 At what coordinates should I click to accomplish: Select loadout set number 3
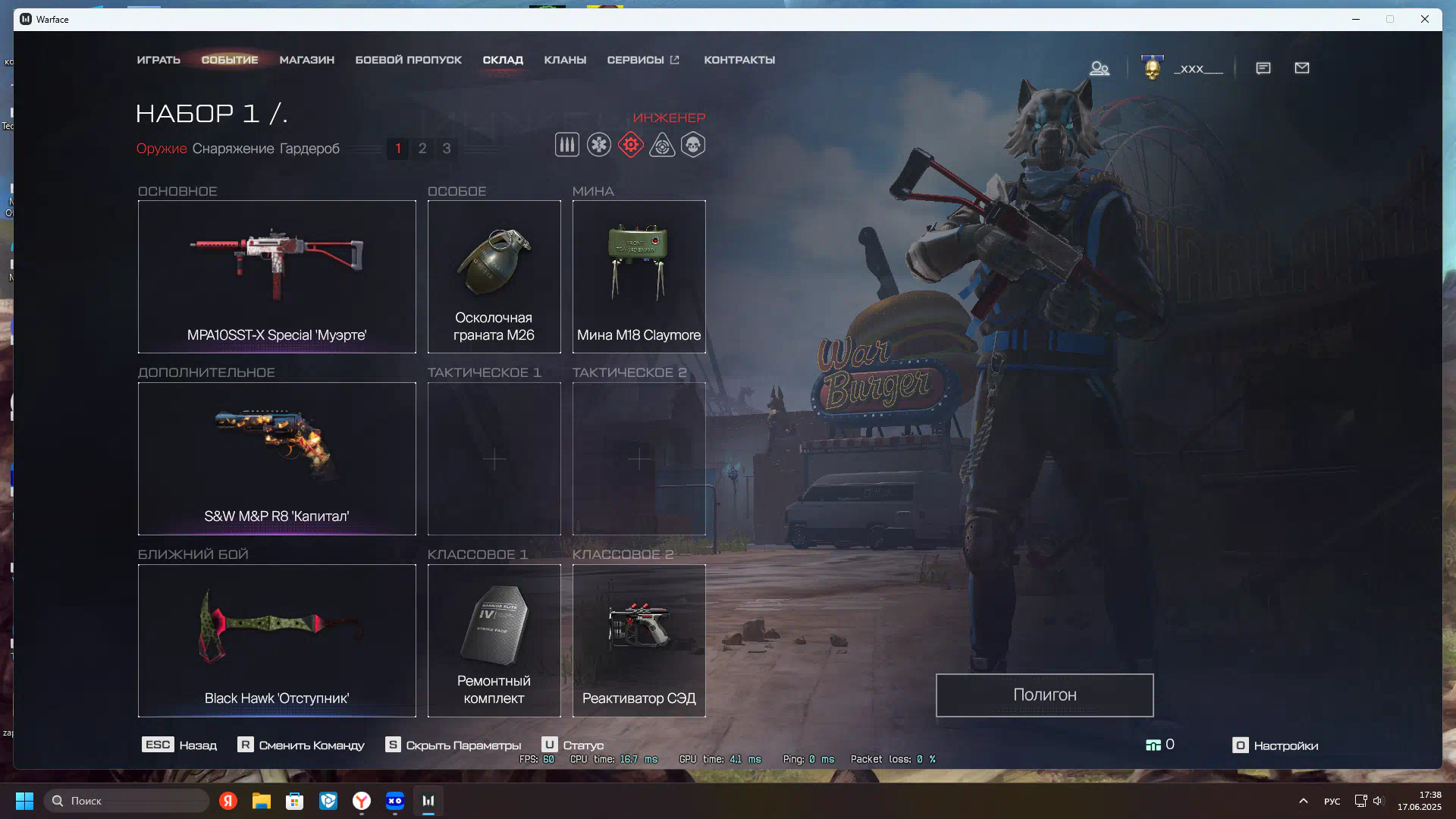pyautogui.click(x=447, y=149)
